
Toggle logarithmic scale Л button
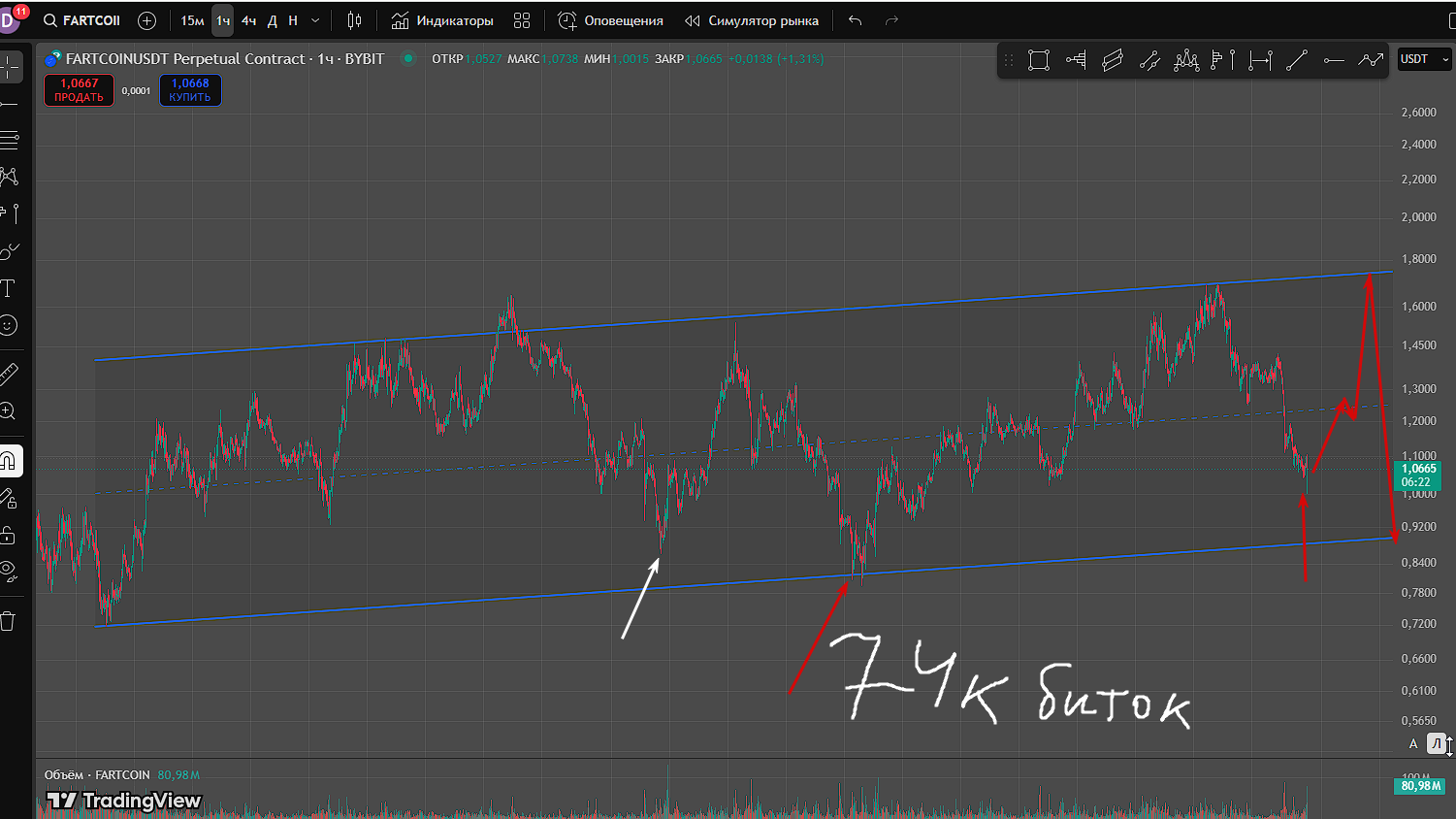click(1437, 744)
